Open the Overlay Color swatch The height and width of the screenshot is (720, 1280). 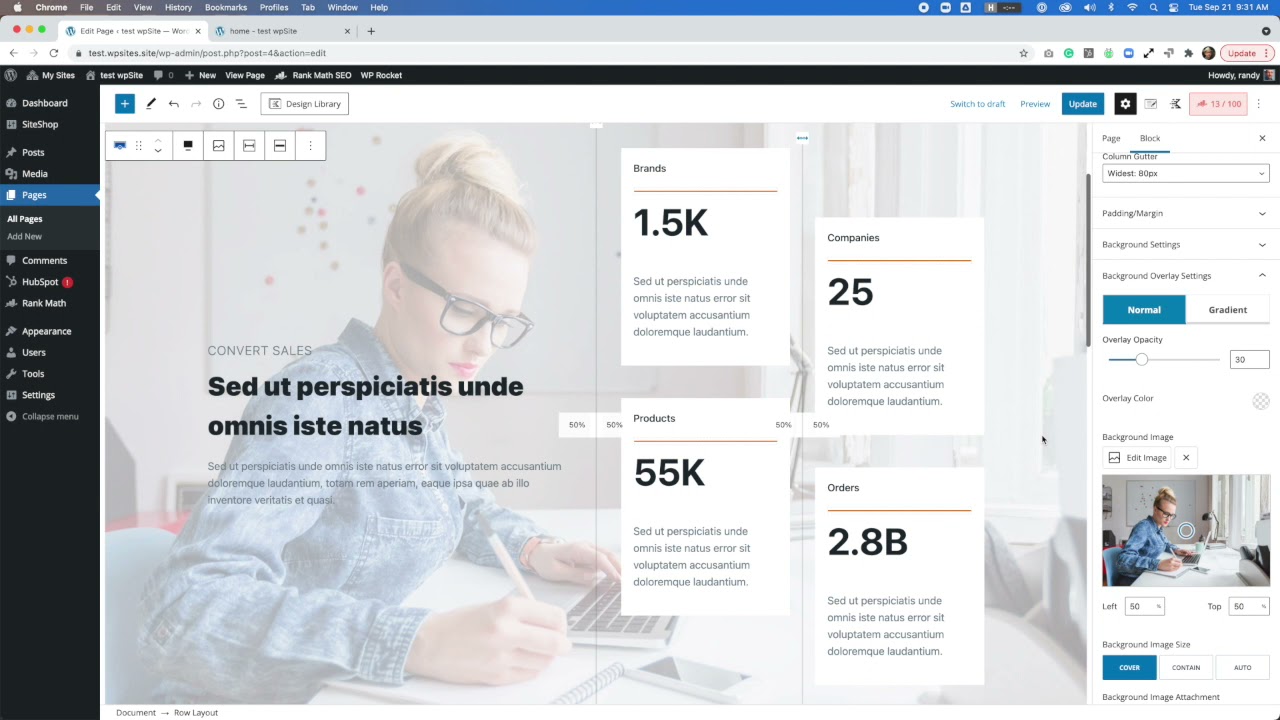tap(1261, 401)
